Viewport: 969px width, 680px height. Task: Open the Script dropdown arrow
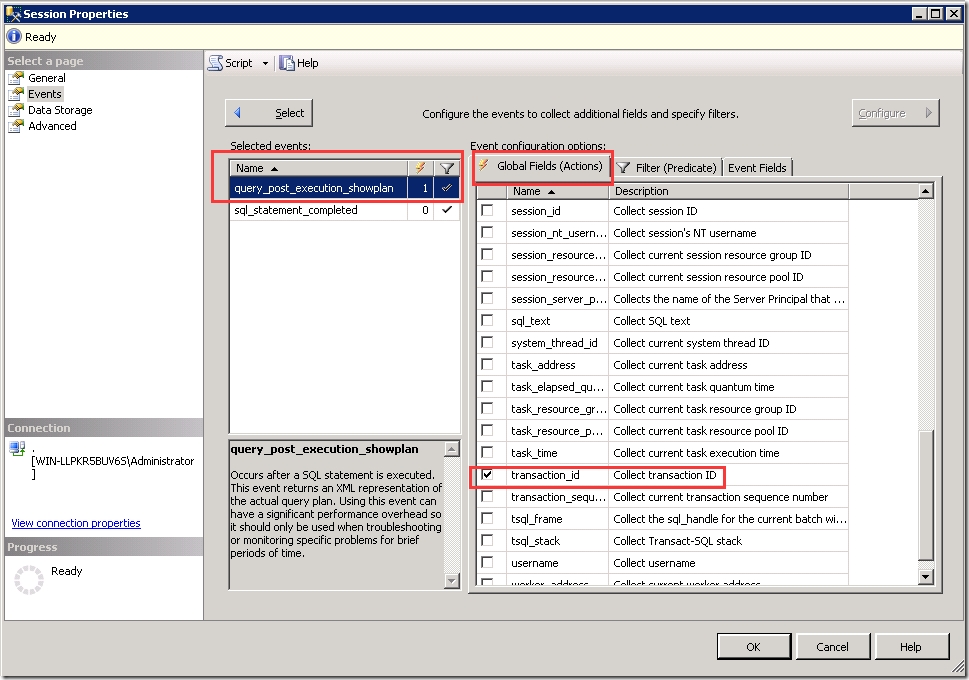coord(266,63)
